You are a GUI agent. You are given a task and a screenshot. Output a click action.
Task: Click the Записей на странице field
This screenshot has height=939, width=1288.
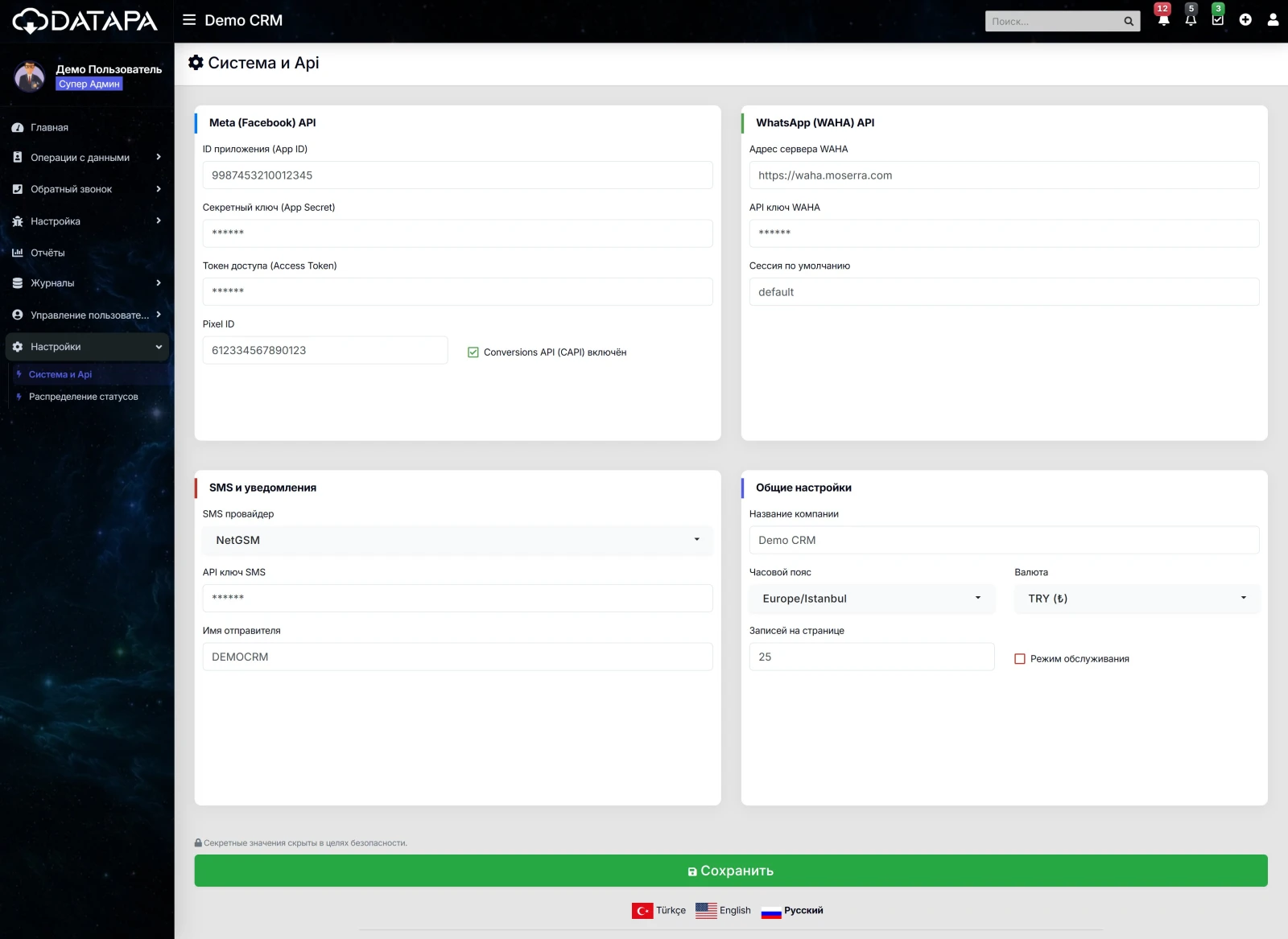tap(872, 657)
